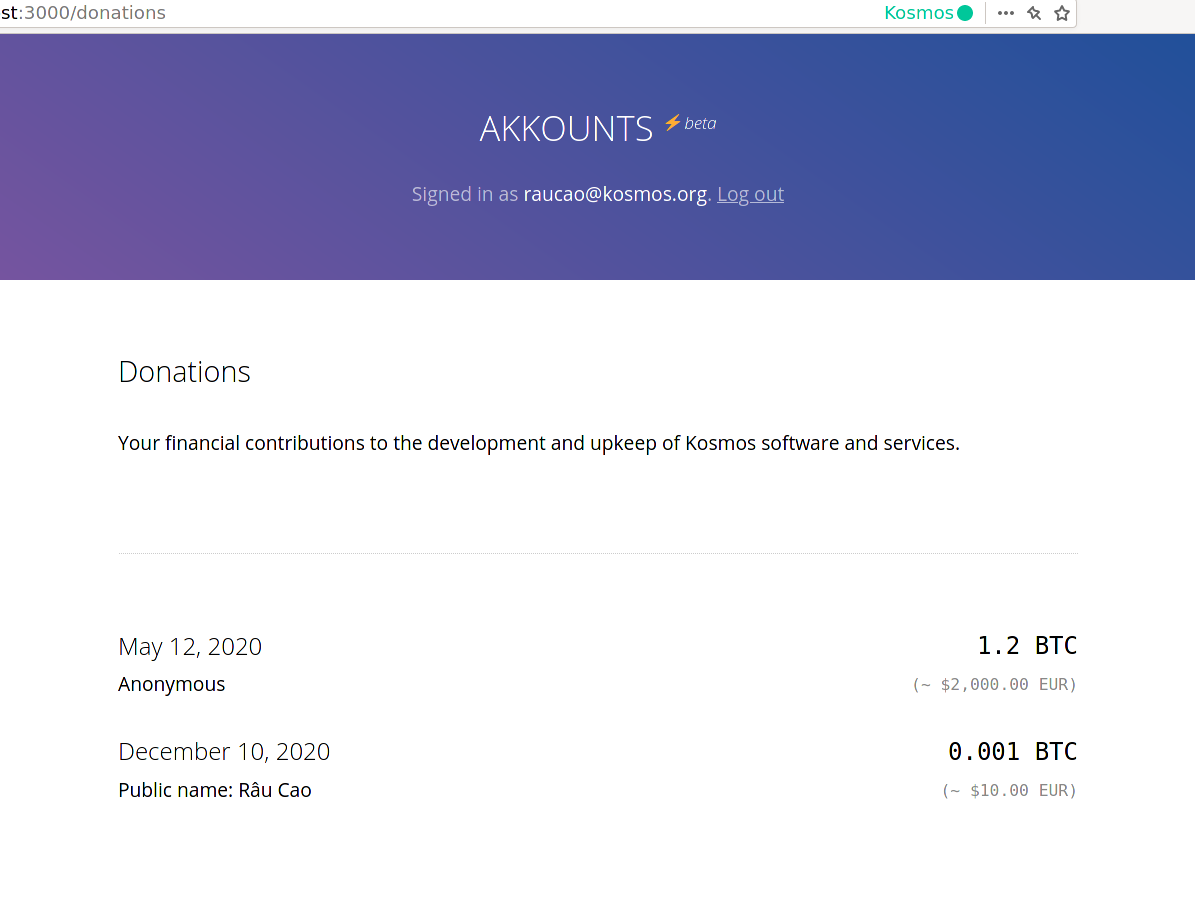1195x919 pixels.
Task: Click Public name: Râu Cao text
Action: [x=215, y=790]
